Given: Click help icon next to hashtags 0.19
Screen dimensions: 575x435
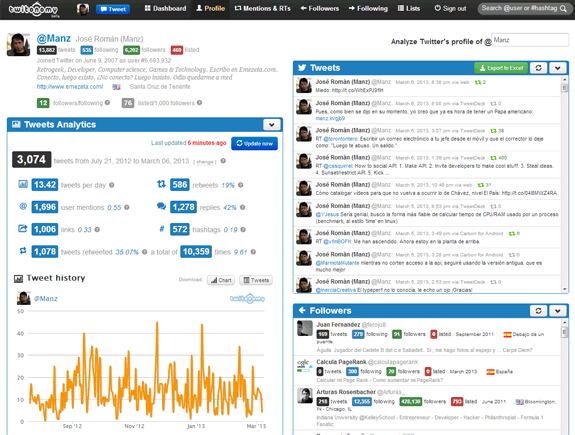Looking at the screenshot, I should tap(243, 230).
